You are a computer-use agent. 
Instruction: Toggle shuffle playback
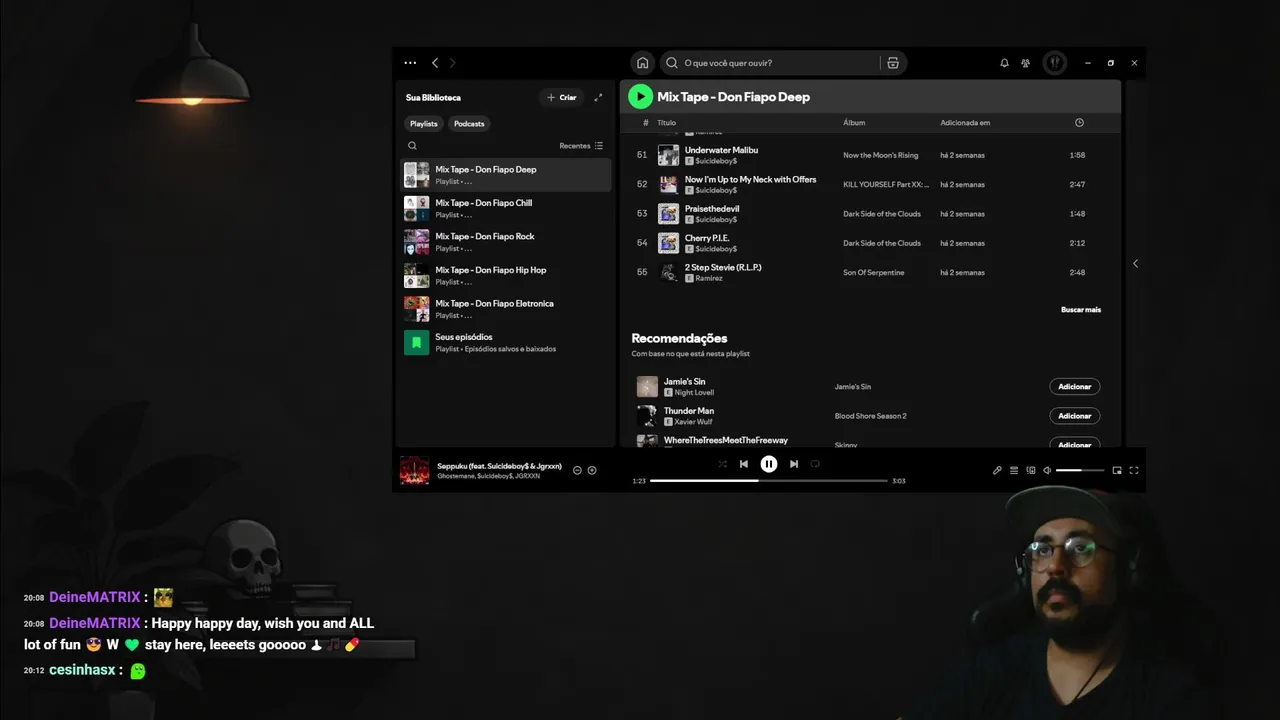(722, 464)
